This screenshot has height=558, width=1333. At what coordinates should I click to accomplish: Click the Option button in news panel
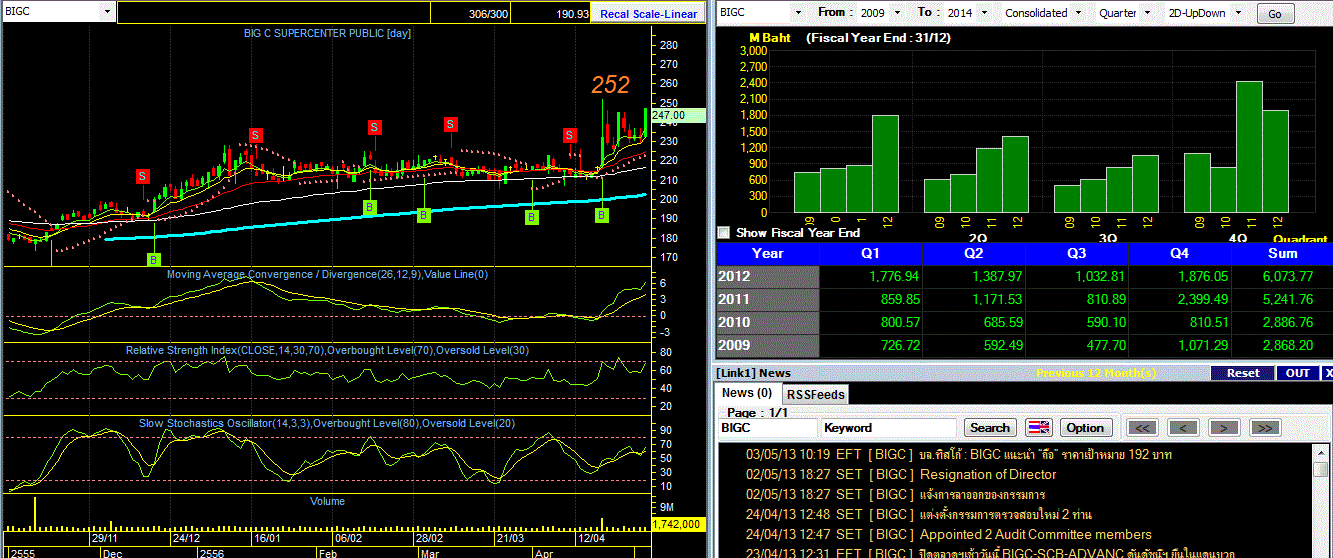tap(1085, 427)
